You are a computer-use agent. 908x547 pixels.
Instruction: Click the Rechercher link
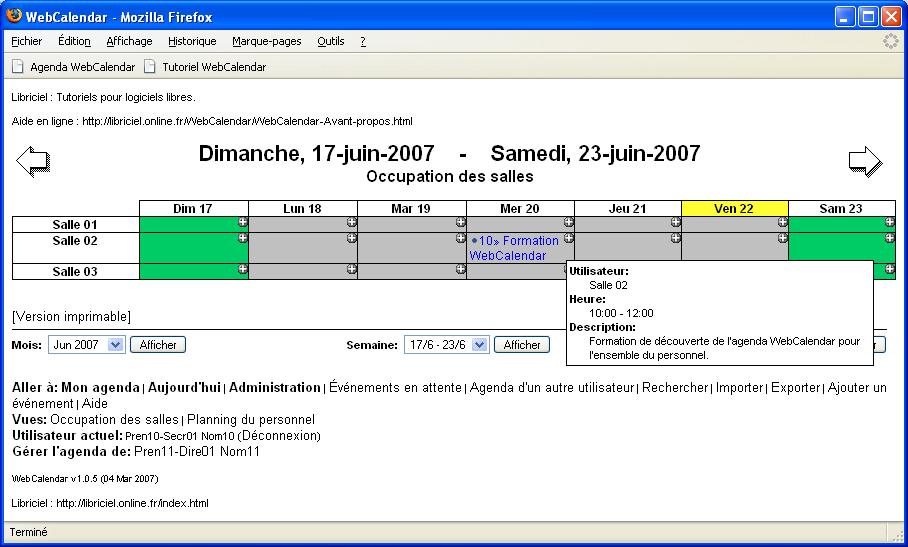[675, 388]
